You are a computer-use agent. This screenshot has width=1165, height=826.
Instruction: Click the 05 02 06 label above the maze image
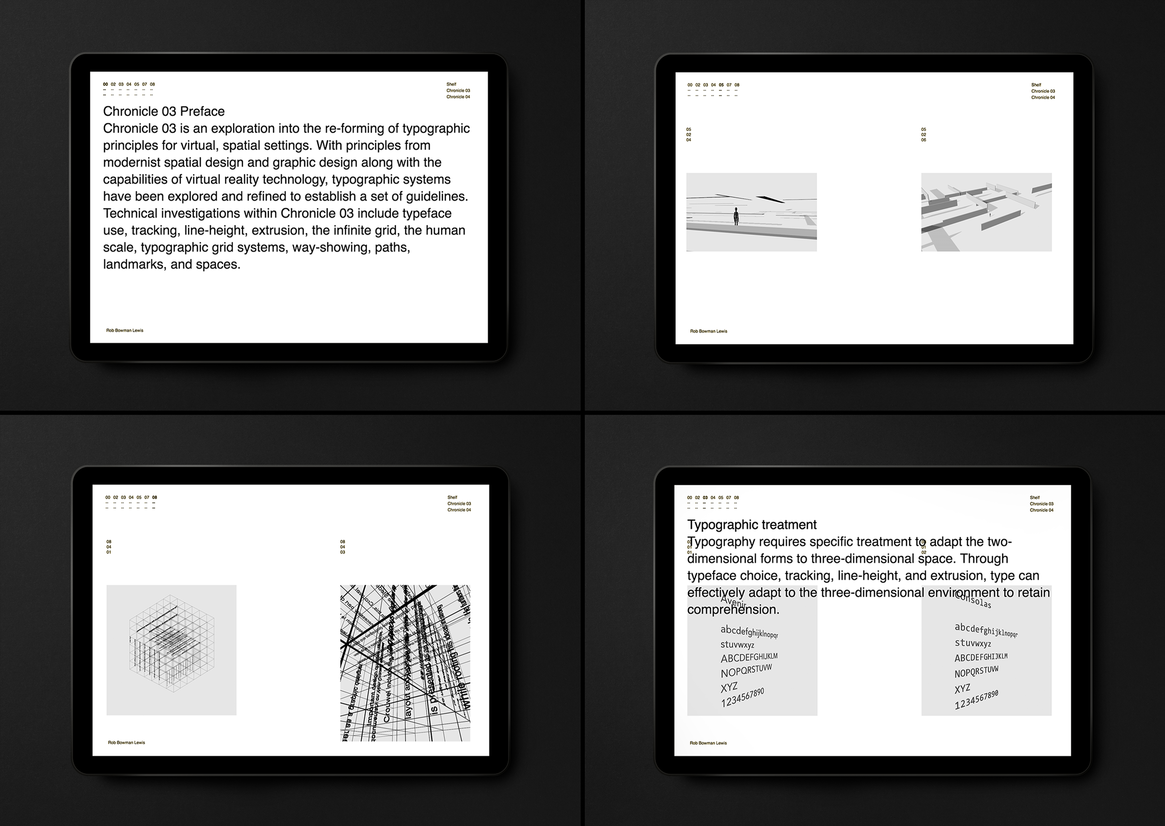click(924, 135)
